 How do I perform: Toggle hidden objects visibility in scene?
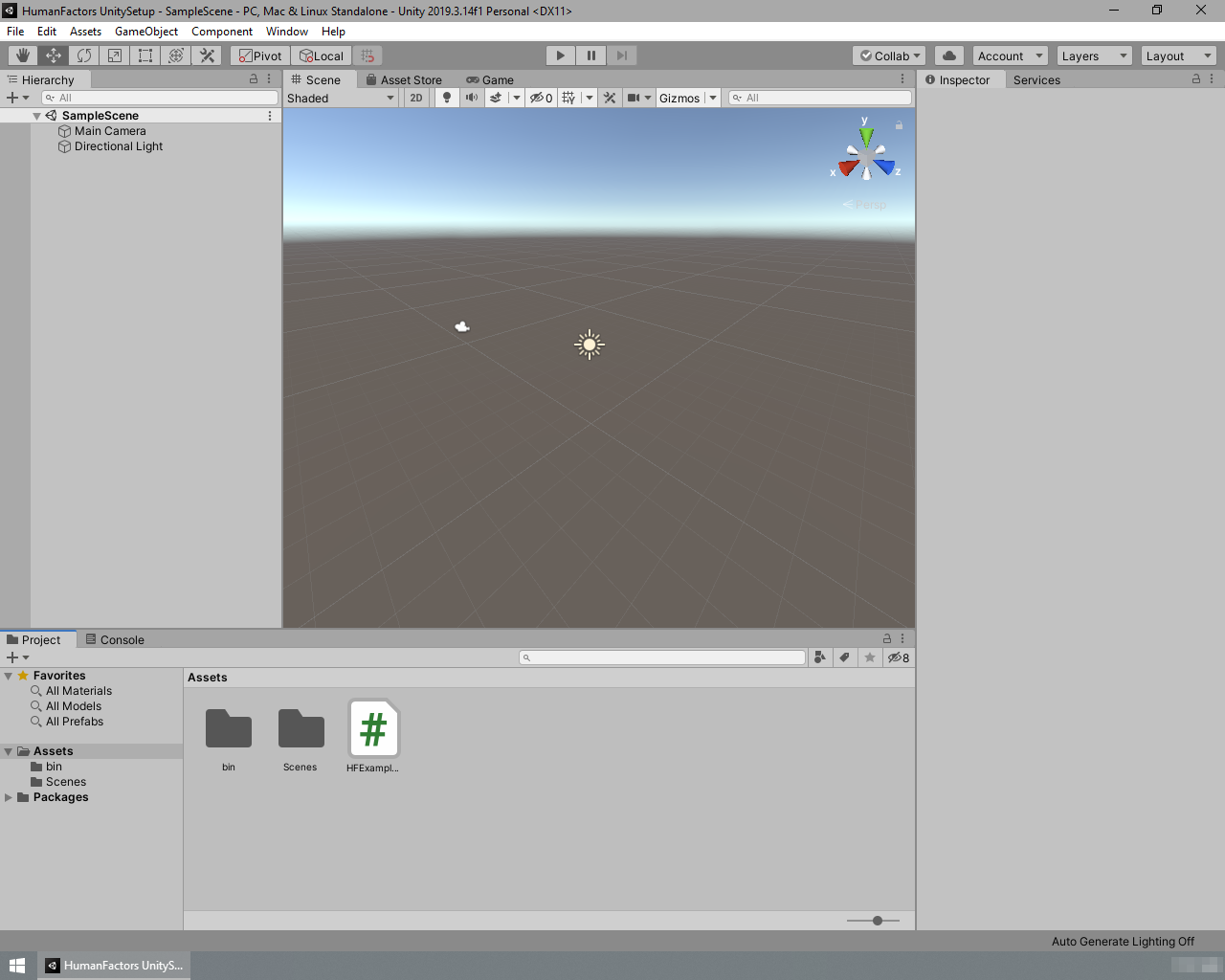(542, 98)
